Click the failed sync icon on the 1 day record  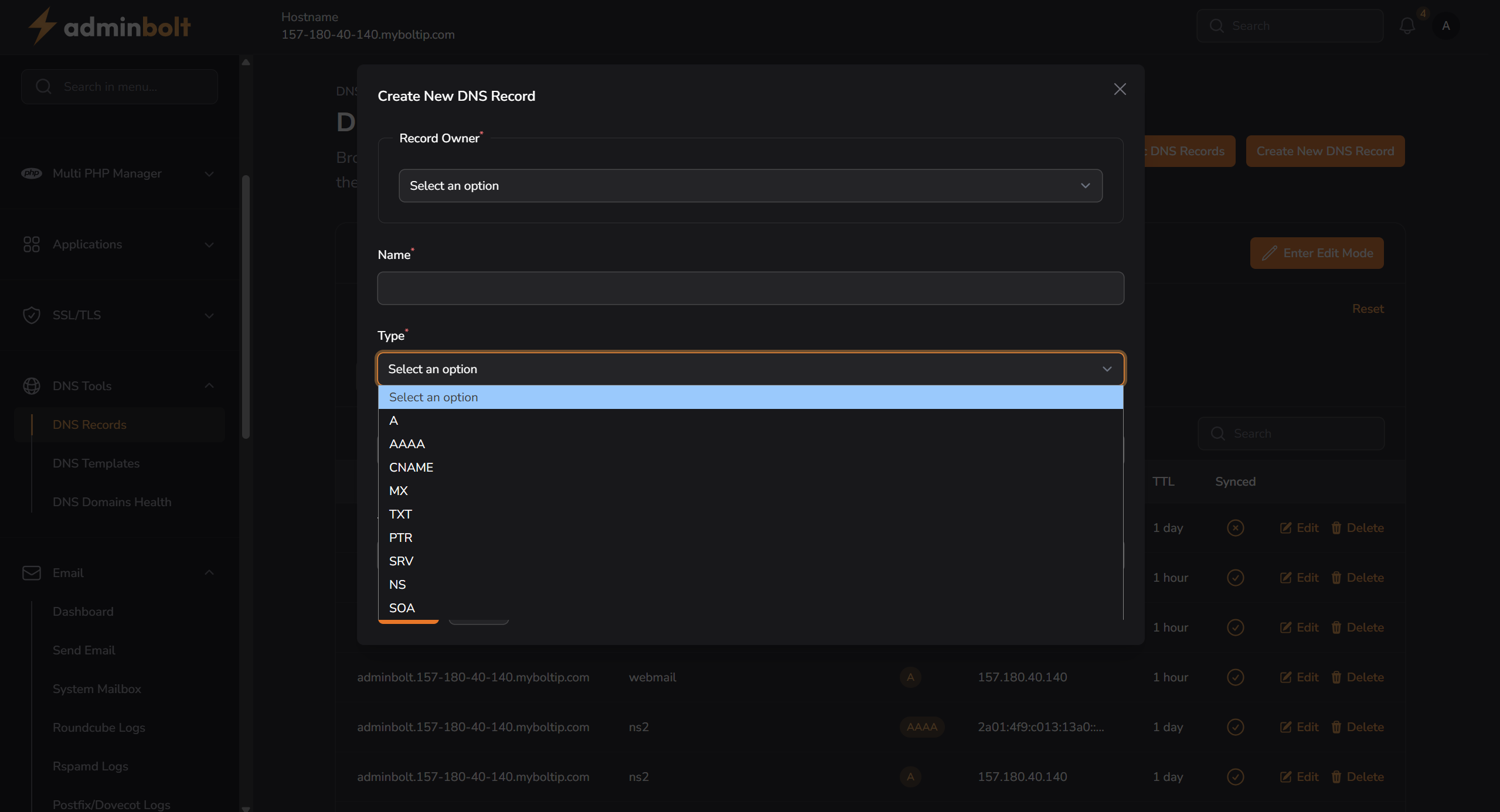[x=1235, y=527]
